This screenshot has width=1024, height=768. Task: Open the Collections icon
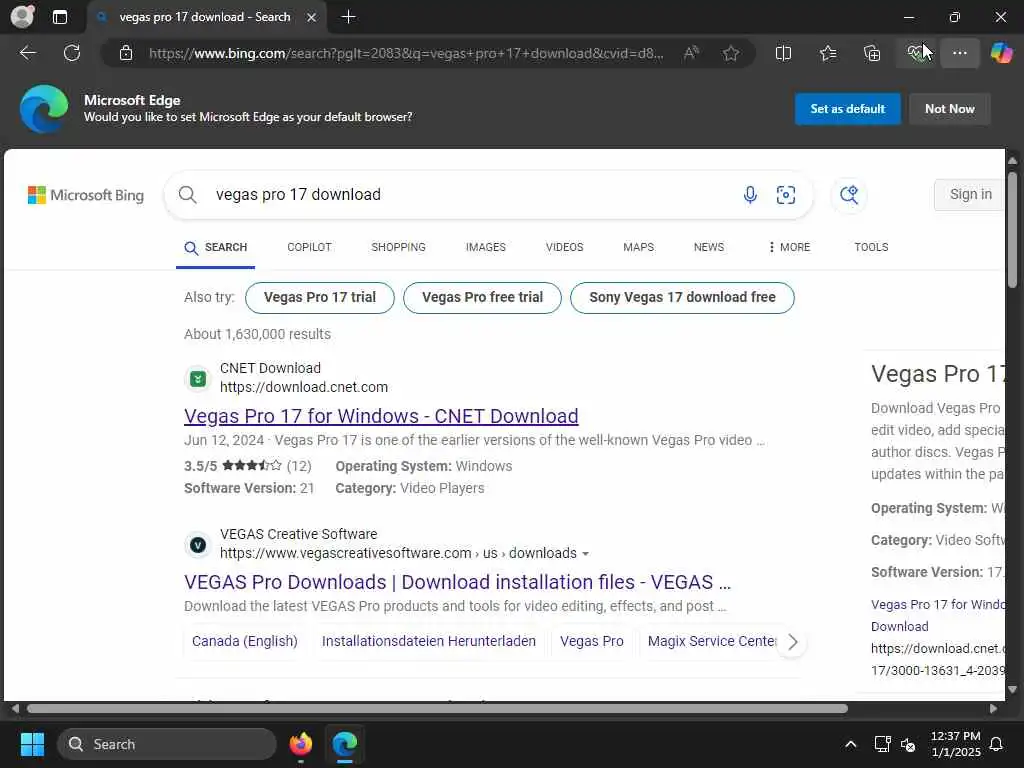point(872,53)
